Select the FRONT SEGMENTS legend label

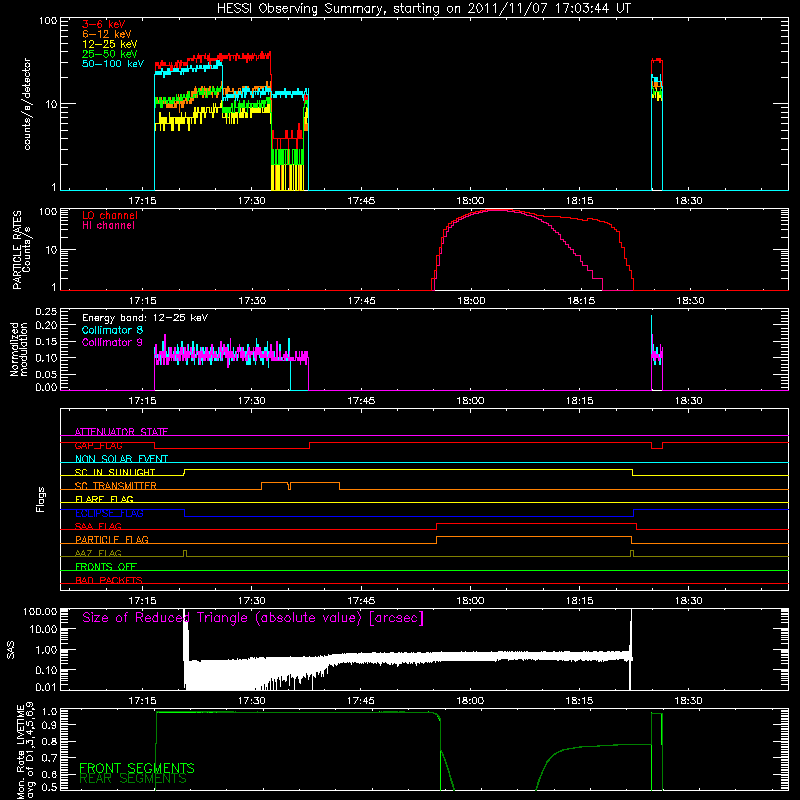(x=137, y=768)
